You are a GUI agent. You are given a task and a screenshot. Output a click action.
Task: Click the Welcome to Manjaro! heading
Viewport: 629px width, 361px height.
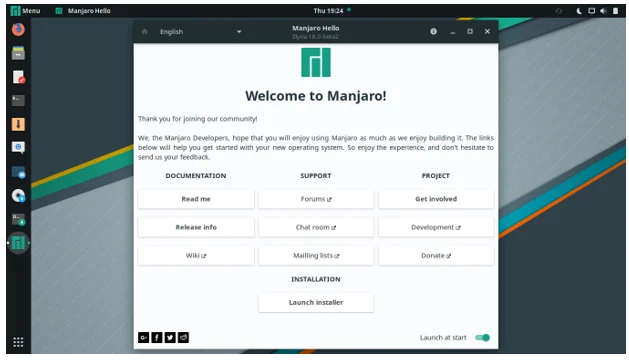click(x=316, y=96)
